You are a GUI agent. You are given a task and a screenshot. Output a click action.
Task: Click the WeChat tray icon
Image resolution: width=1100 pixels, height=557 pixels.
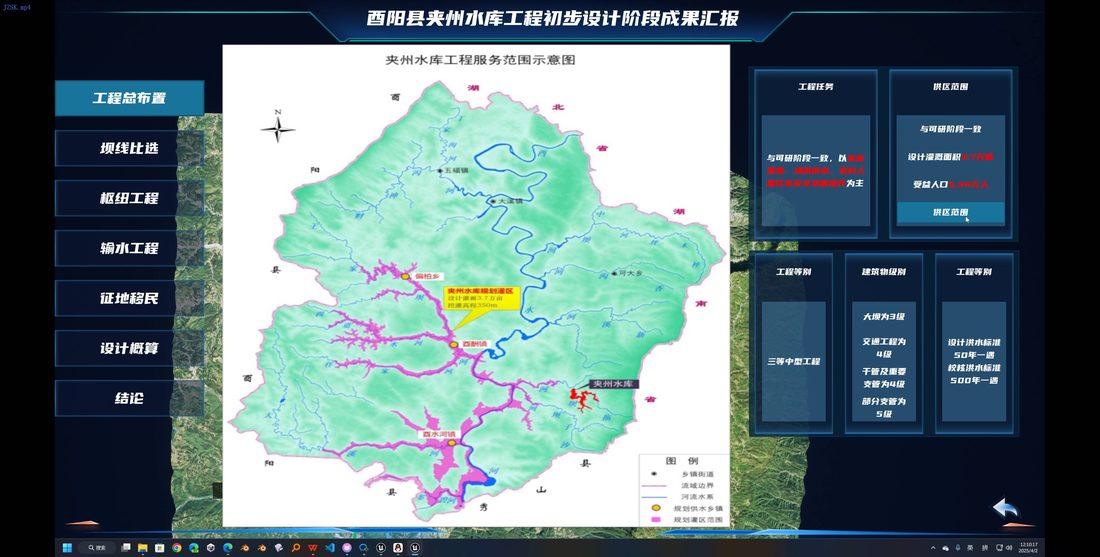pyautogui.click(x=946, y=548)
